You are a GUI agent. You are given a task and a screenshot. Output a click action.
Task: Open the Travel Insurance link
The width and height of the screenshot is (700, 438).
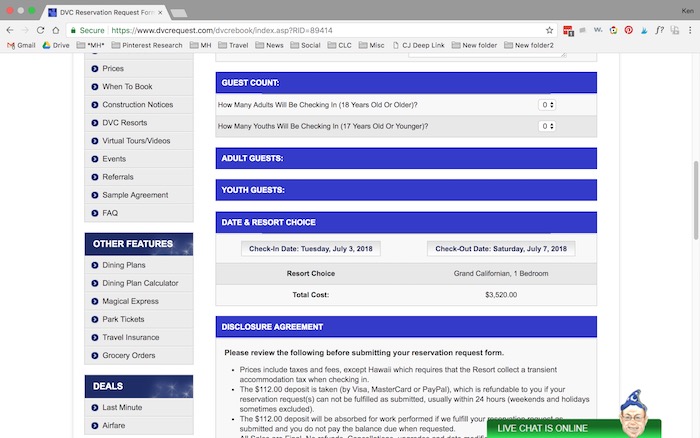131,337
